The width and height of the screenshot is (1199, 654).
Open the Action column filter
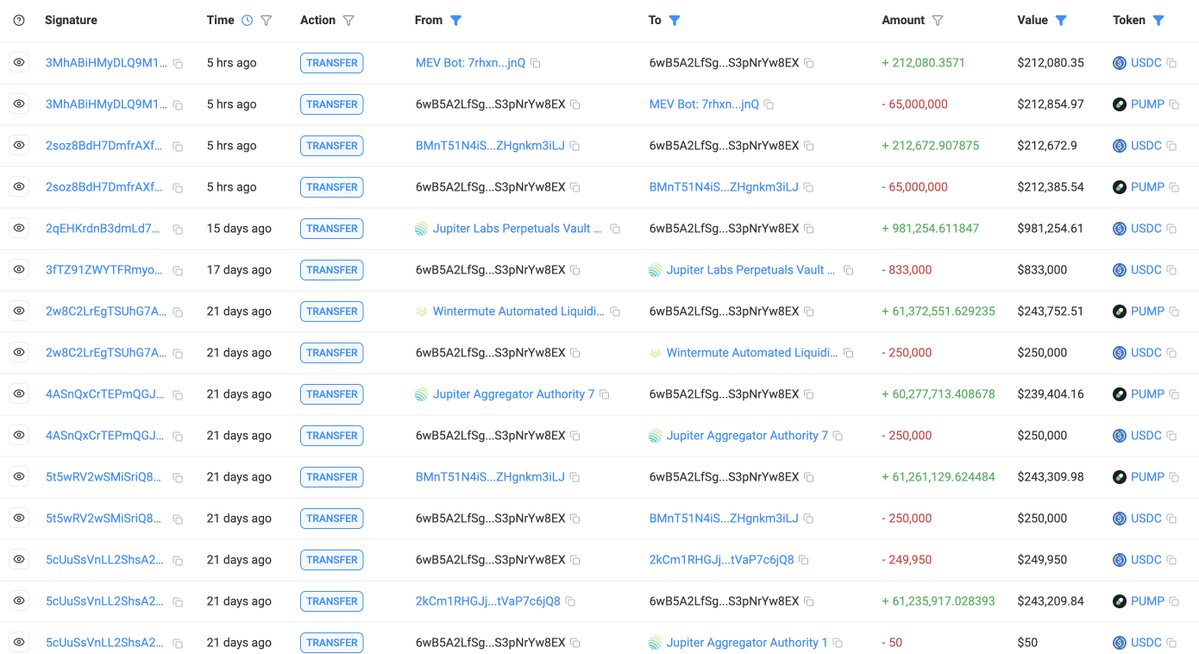click(348, 21)
